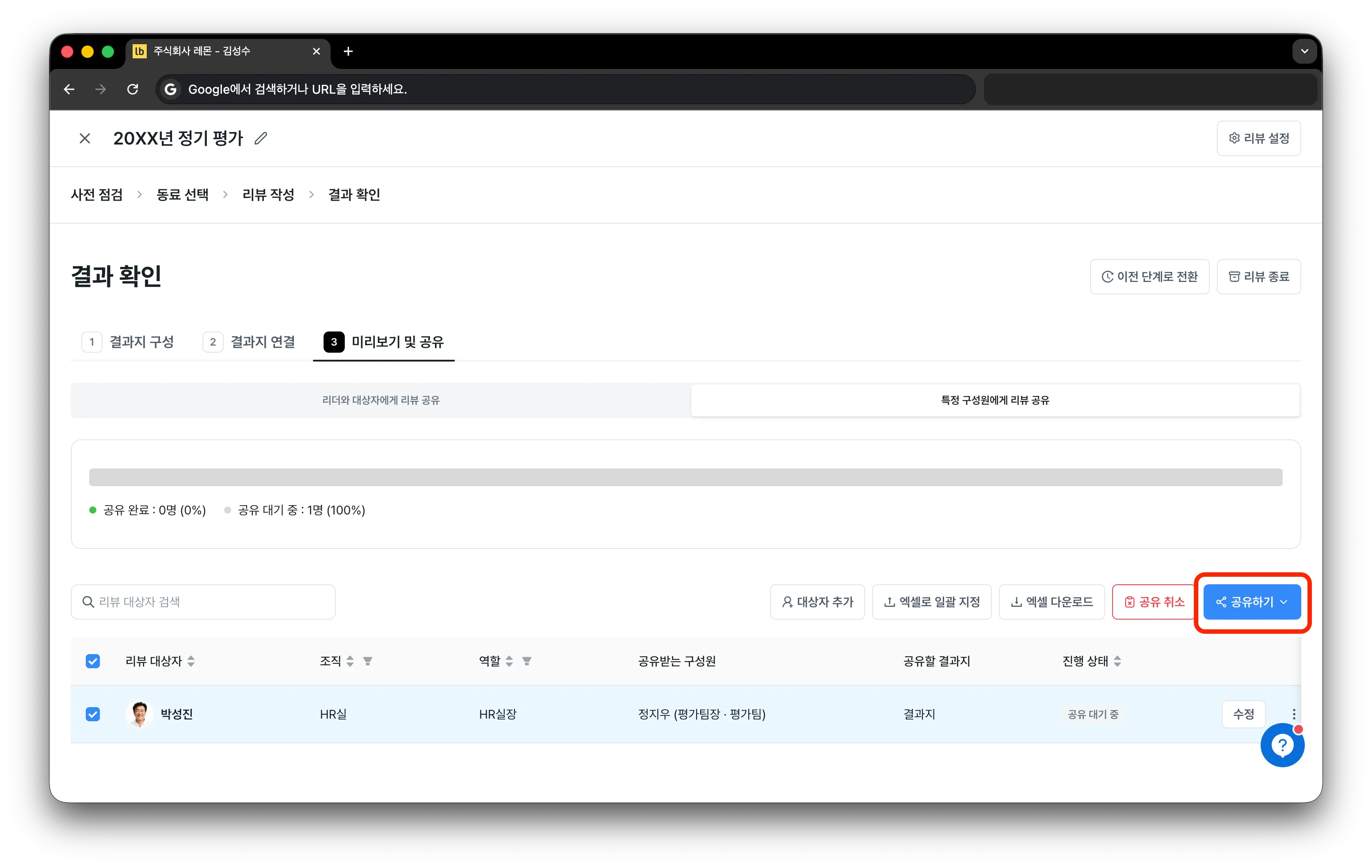Screen dimensions: 1372x868
Task: Reload the browser page
Action: point(133,89)
